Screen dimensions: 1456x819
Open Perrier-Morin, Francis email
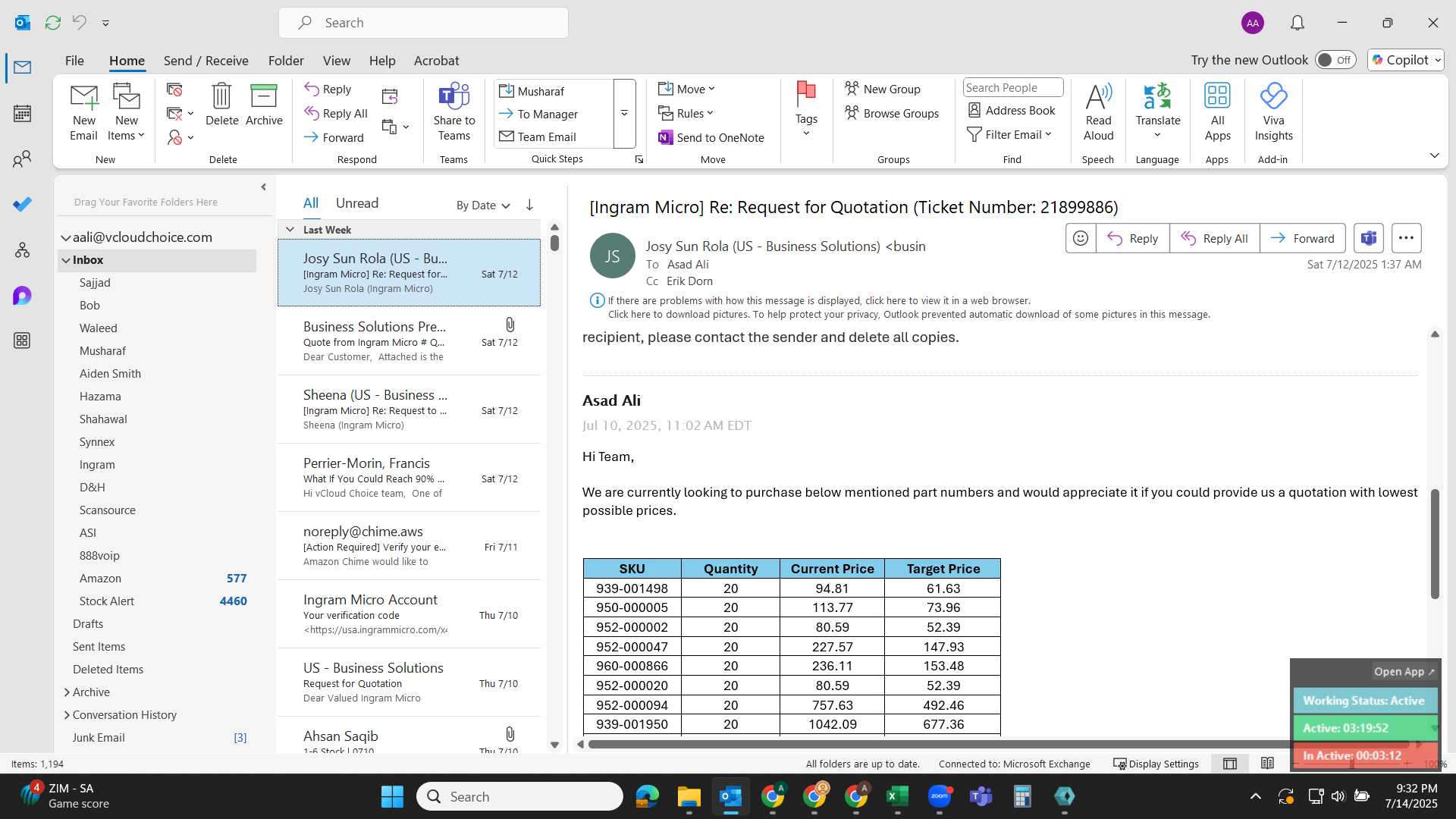[x=409, y=478]
